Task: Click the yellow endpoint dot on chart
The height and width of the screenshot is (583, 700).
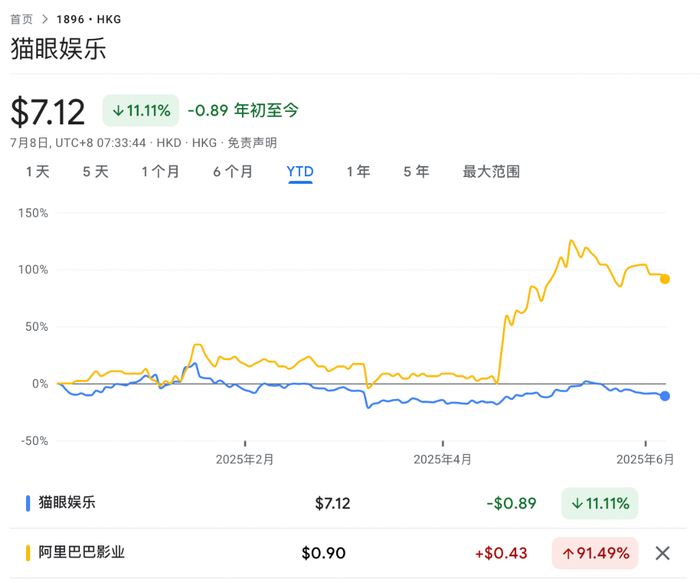Action: click(x=665, y=279)
